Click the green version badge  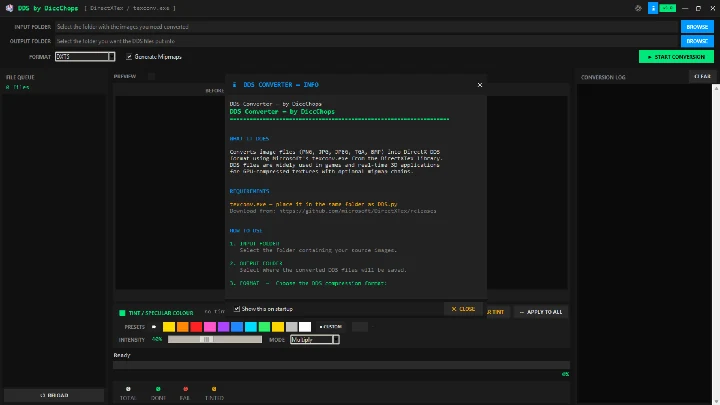click(668, 8)
